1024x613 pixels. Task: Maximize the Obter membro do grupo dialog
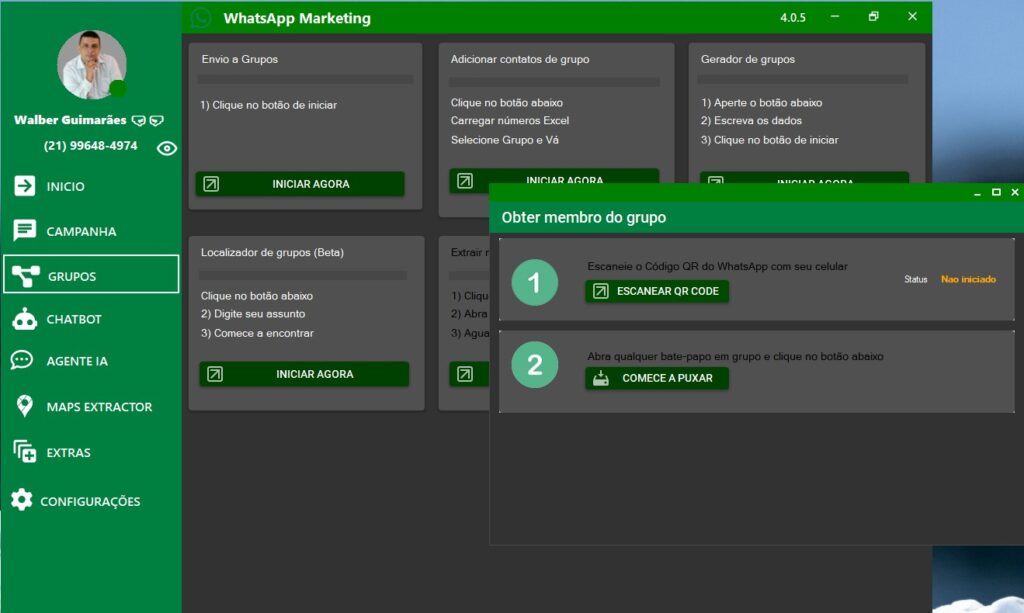pyautogui.click(x=996, y=192)
